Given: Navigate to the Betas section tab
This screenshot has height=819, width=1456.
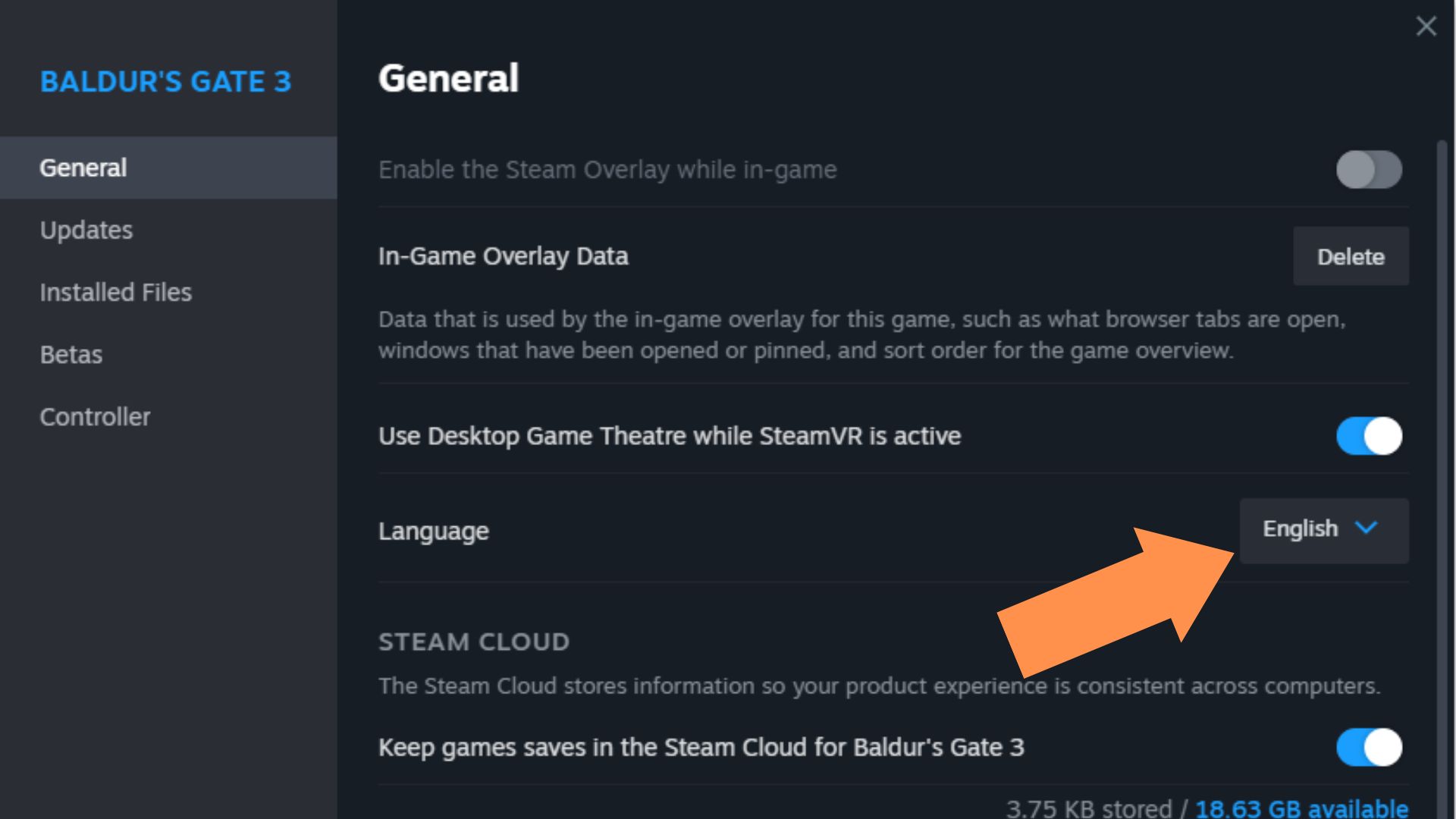Looking at the screenshot, I should [70, 354].
